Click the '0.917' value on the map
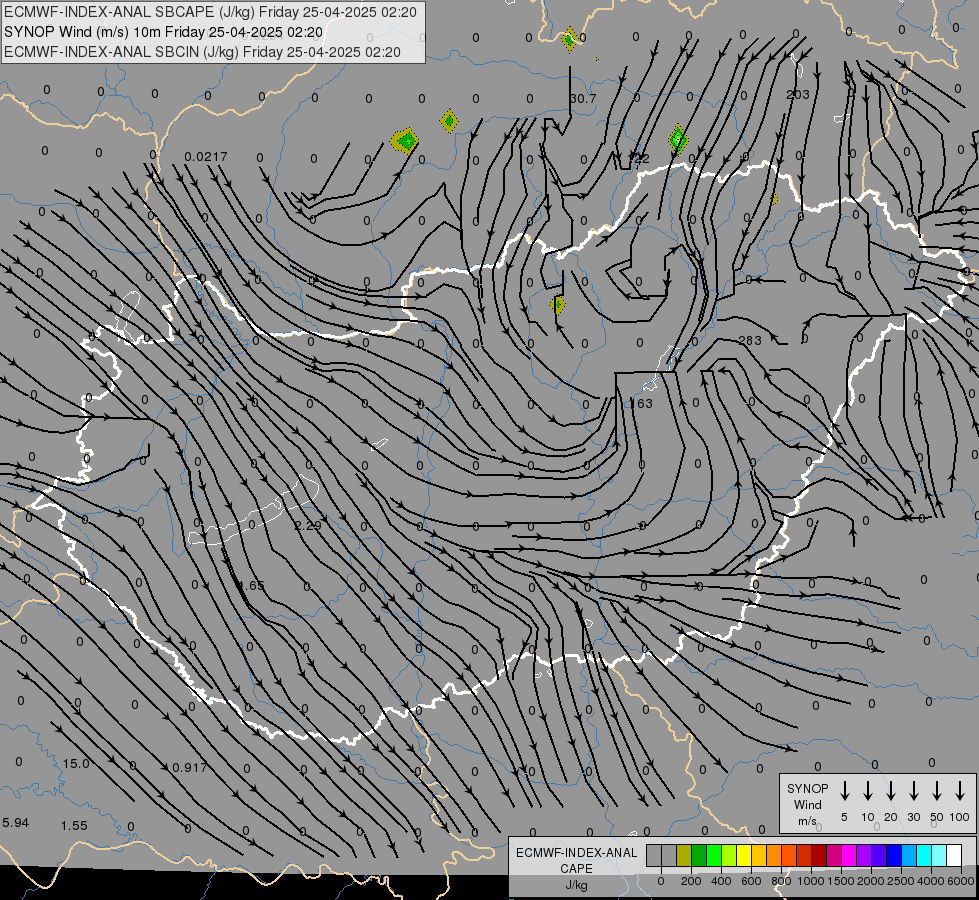The image size is (979, 900). click(x=189, y=768)
